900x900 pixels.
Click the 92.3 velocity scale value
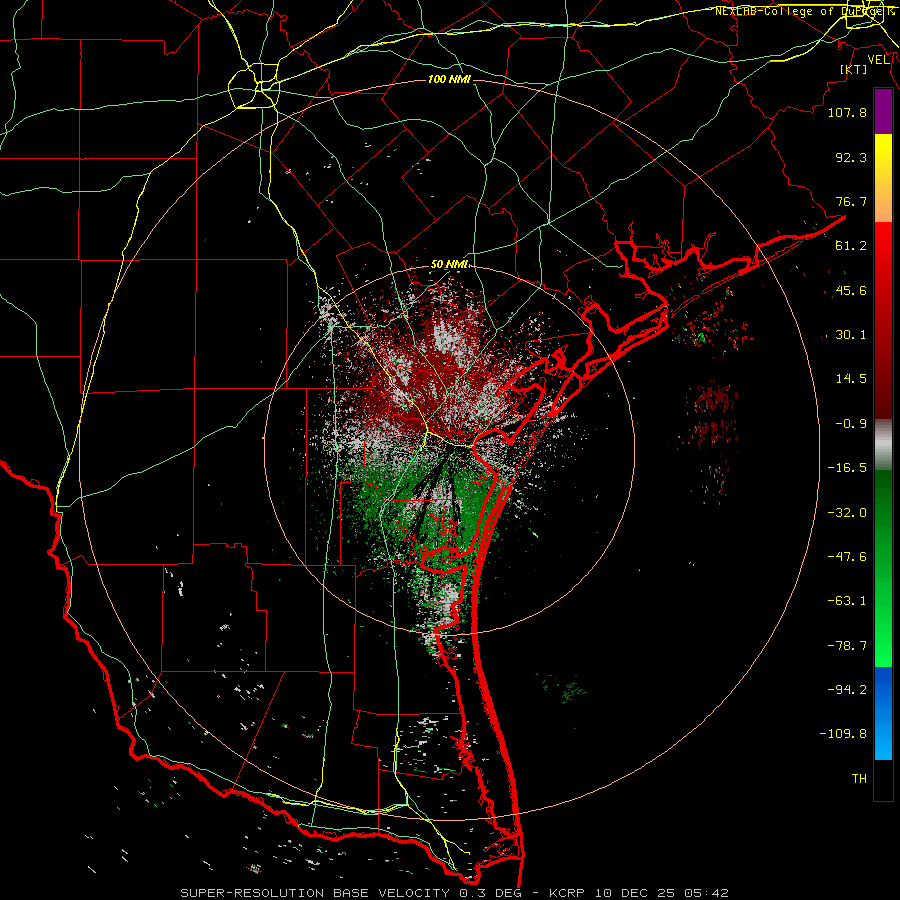tap(851, 157)
